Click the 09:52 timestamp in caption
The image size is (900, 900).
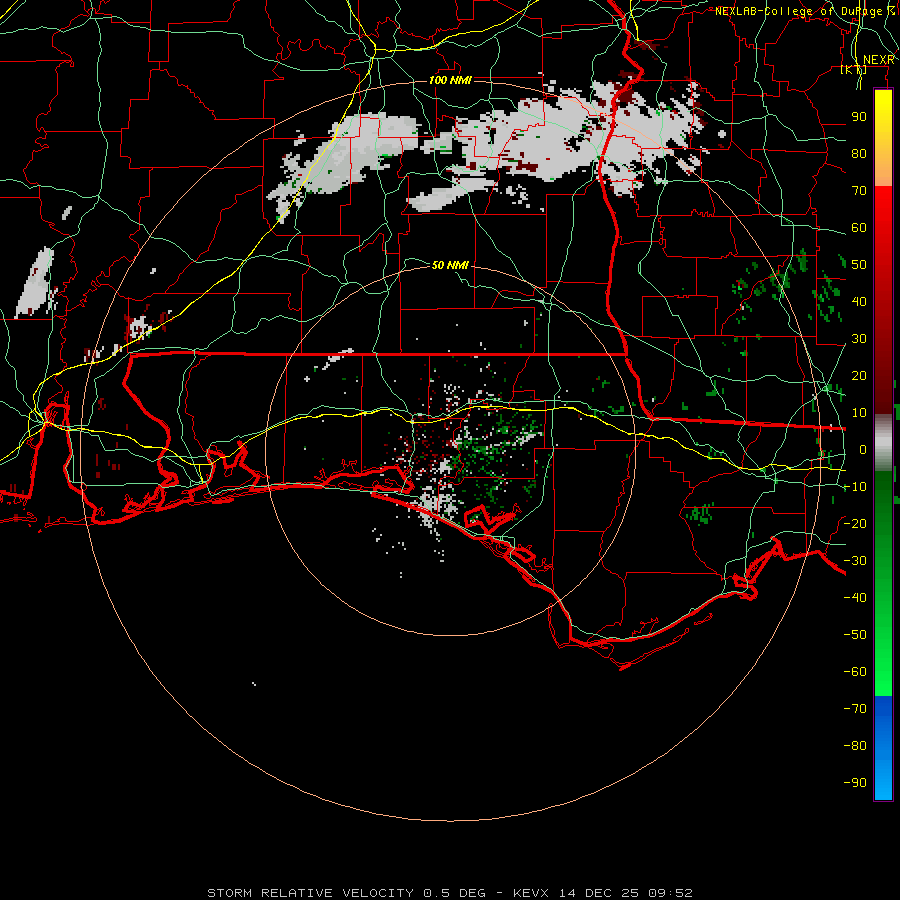670,893
